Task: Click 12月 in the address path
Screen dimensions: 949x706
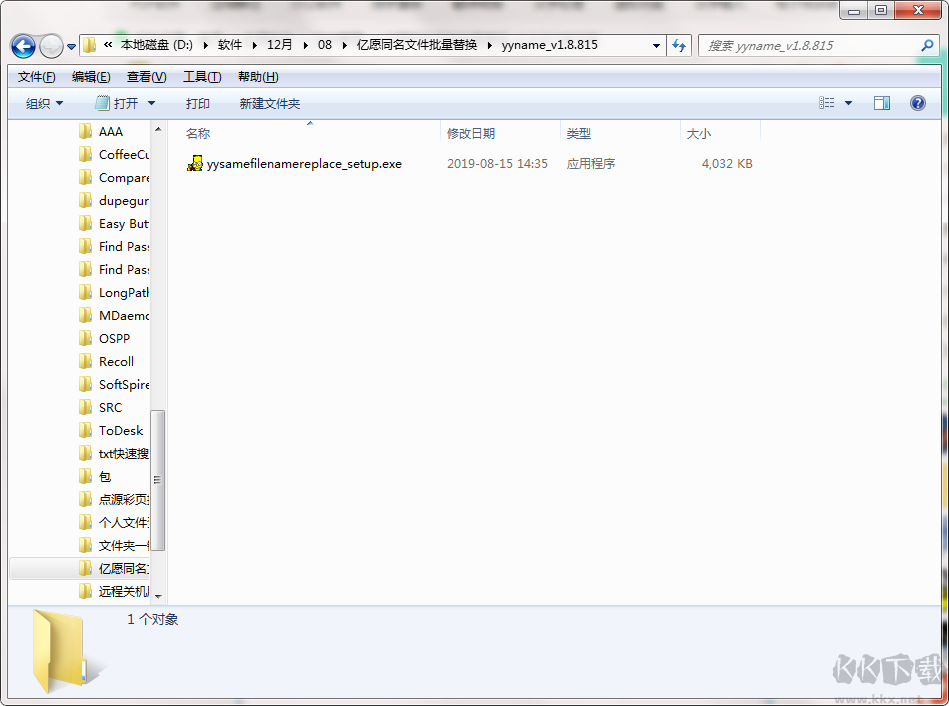Action: point(280,45)
